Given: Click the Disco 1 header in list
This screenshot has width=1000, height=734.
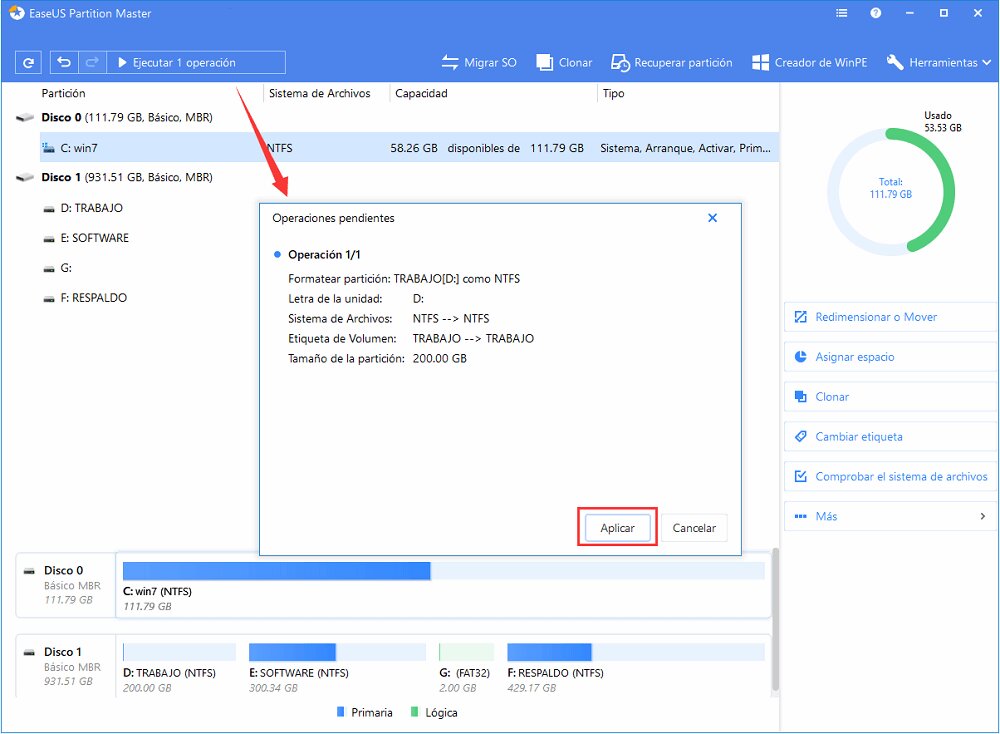Looking at the screenshot, I should pos(126,177).
